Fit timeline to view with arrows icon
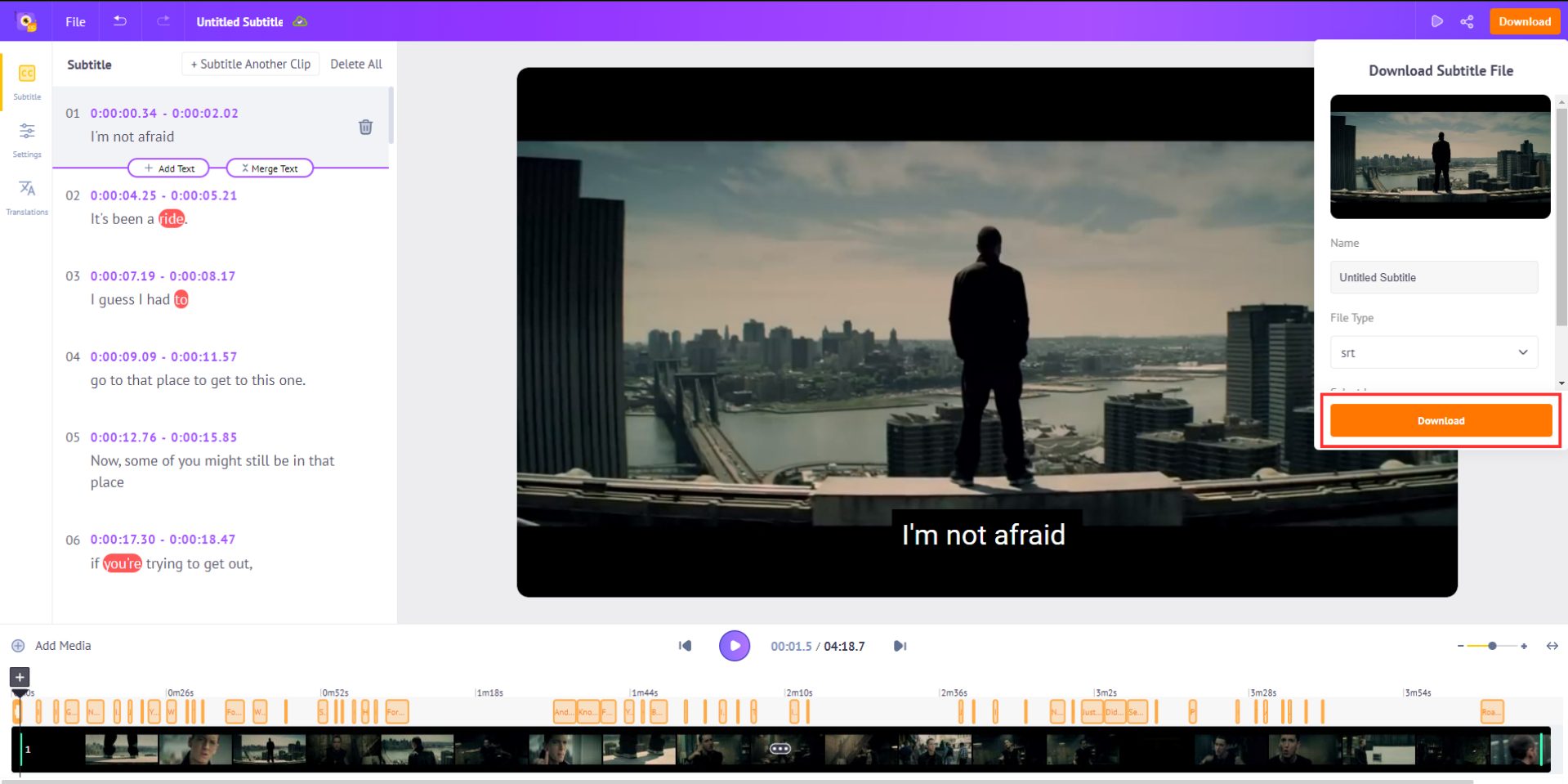The image size is (1568, 784). click(1551, 645)
